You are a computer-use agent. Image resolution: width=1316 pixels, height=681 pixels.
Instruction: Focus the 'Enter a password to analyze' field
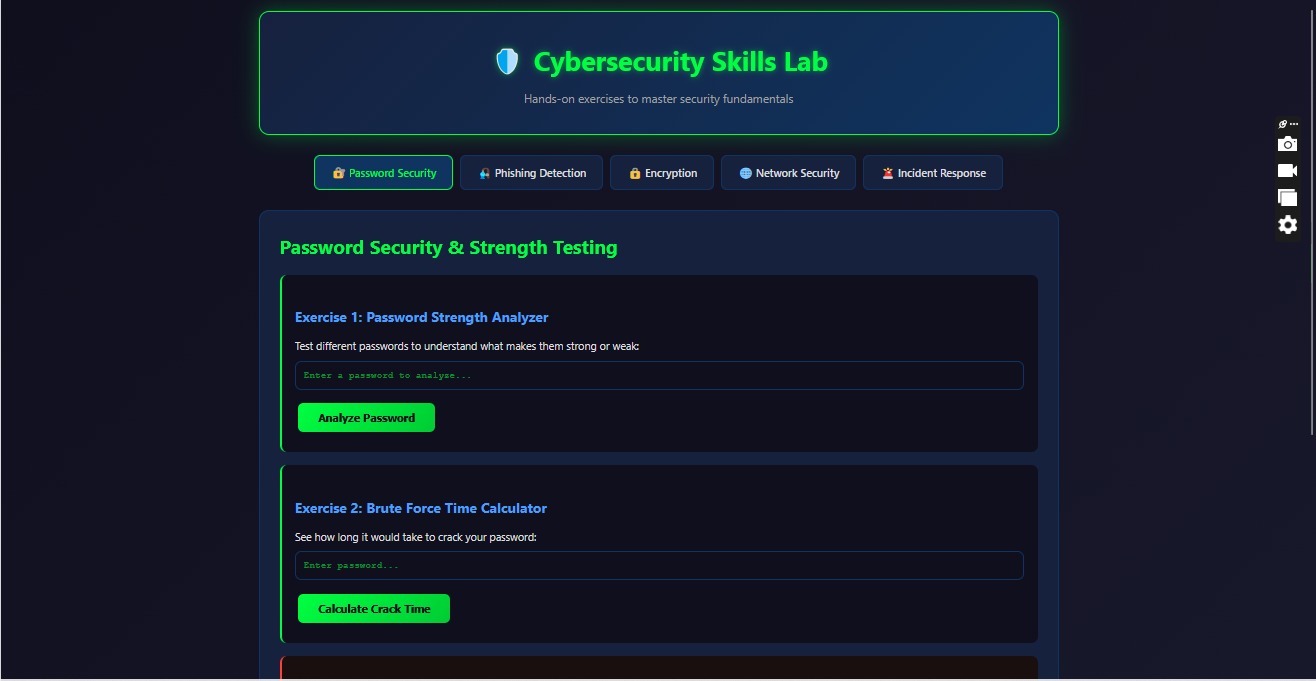click(x=659, y=376)
